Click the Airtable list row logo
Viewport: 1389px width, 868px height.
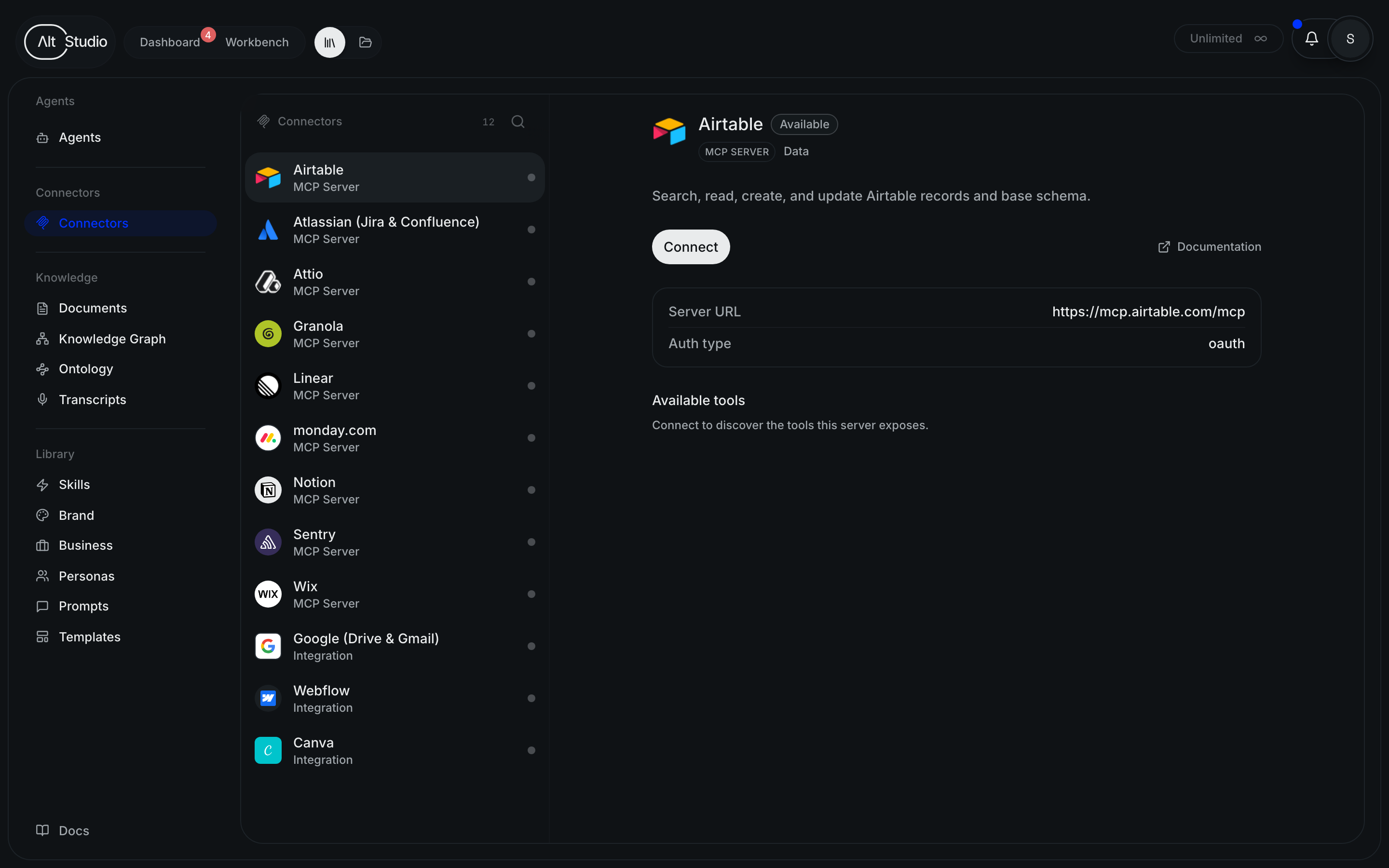coord(268,178)
